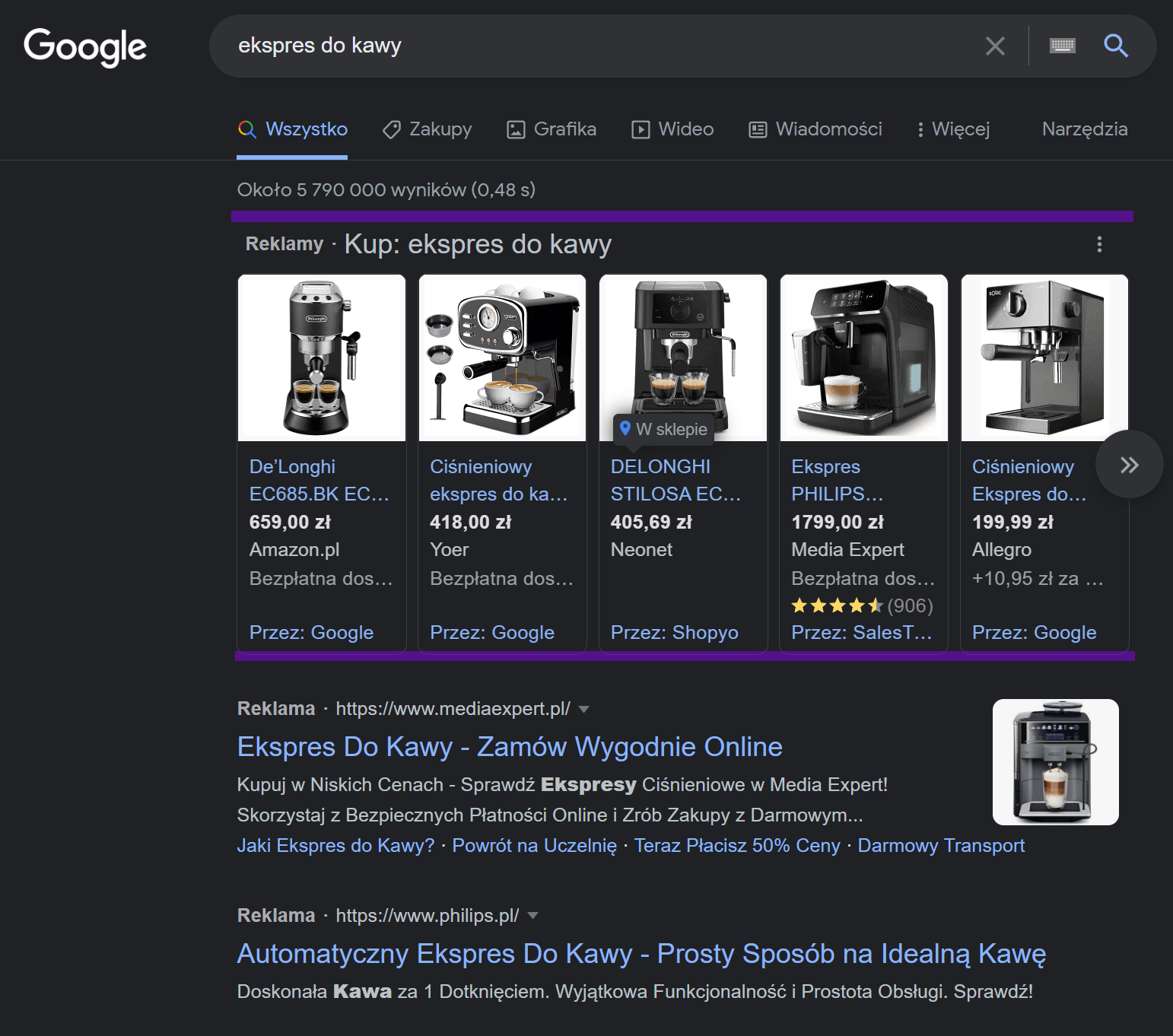Viewport: 1173px width, 1036px height.
Task: Click Przez: Google under Yoer product
Action: tap(492, 633)
